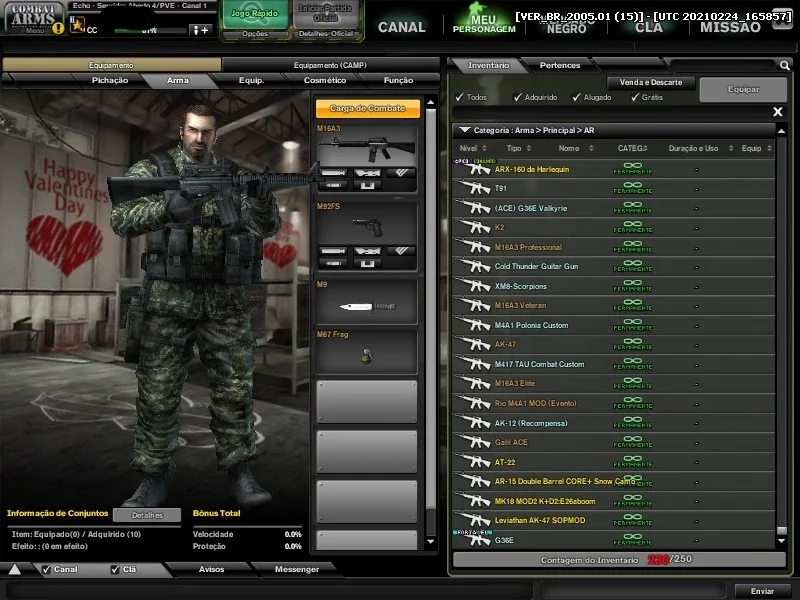Select the M16A3 rifle slot image
This screenshot has width=800, height=600.
pyautogui.click(x=366, y=147)
